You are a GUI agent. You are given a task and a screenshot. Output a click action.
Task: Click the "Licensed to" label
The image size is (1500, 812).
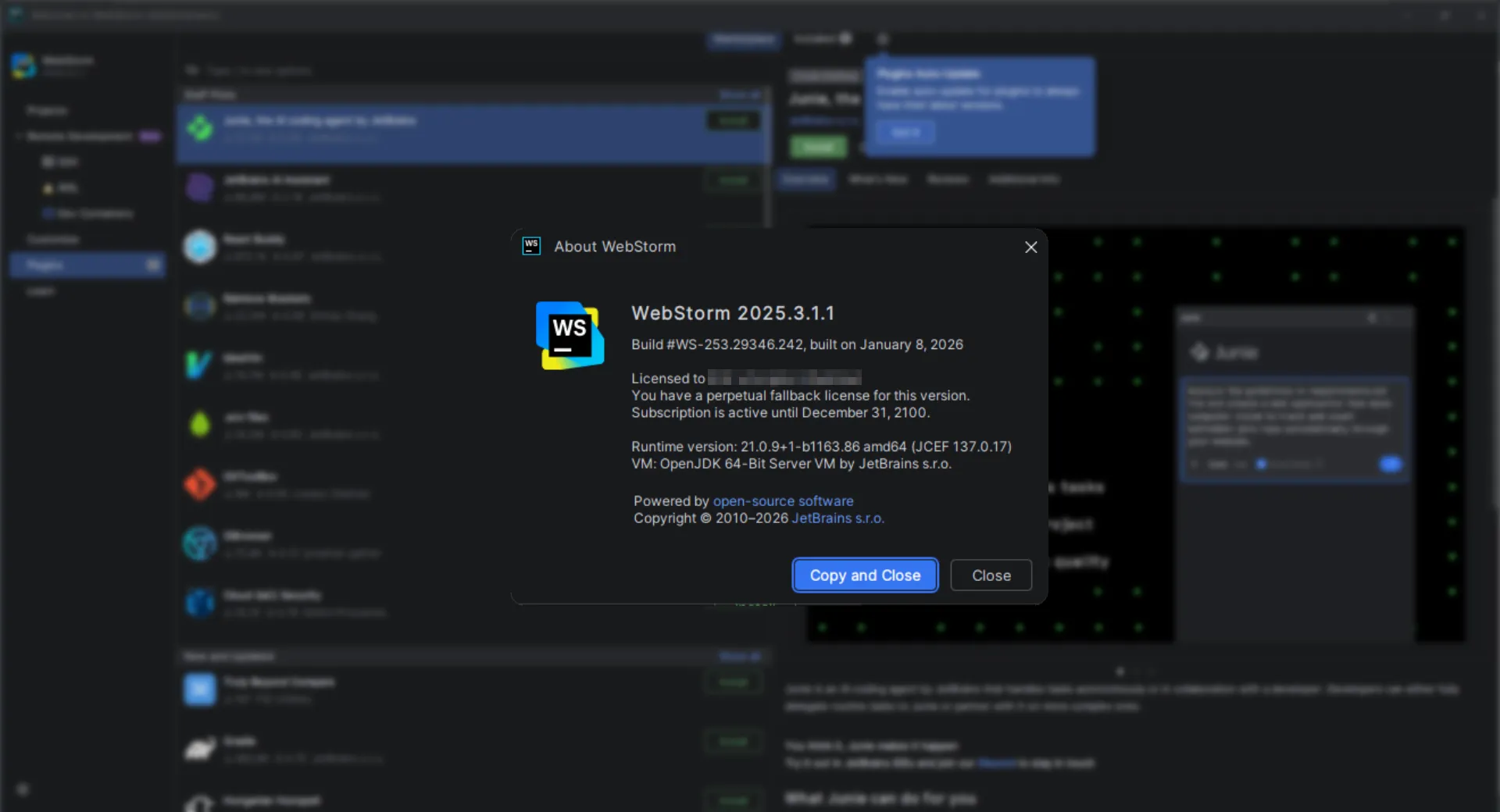668,379
